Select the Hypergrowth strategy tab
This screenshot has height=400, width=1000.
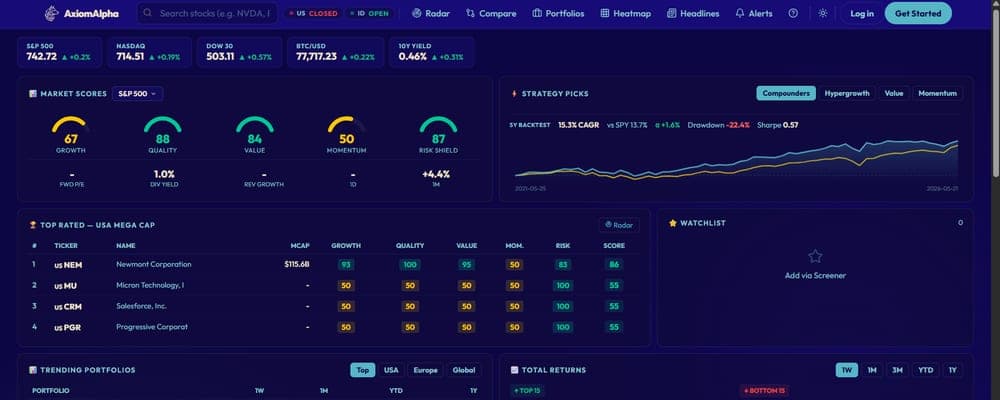point(847,93)
